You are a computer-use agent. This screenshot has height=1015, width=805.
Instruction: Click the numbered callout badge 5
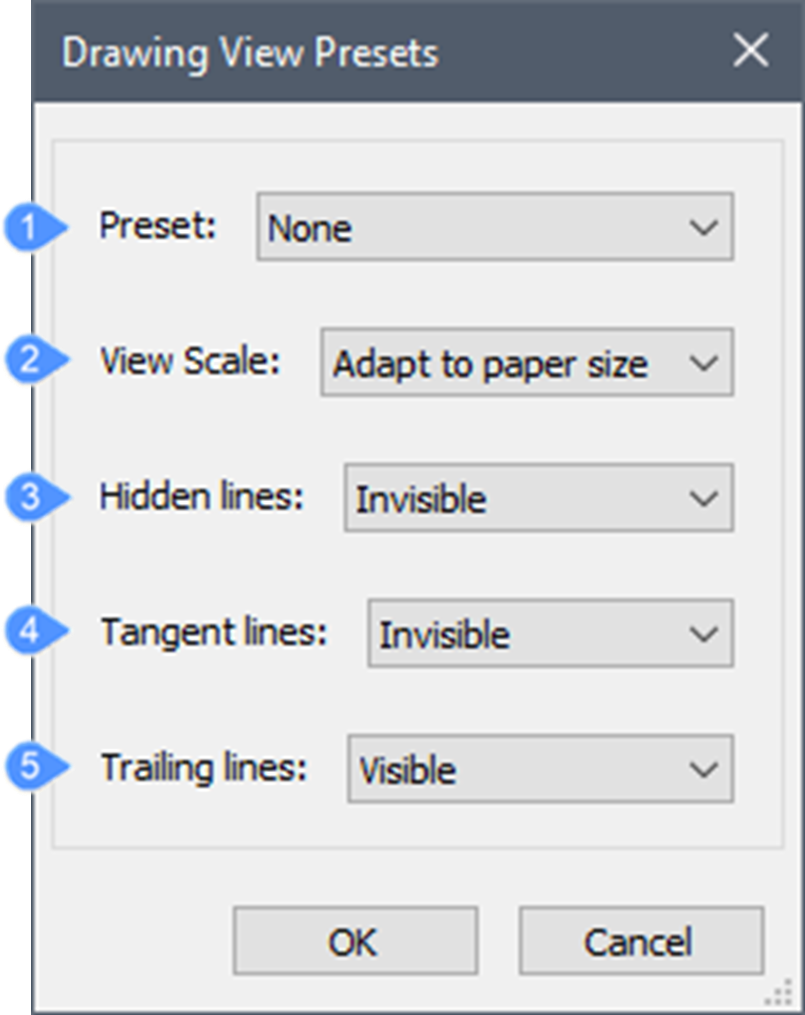(x=29, y=768)
